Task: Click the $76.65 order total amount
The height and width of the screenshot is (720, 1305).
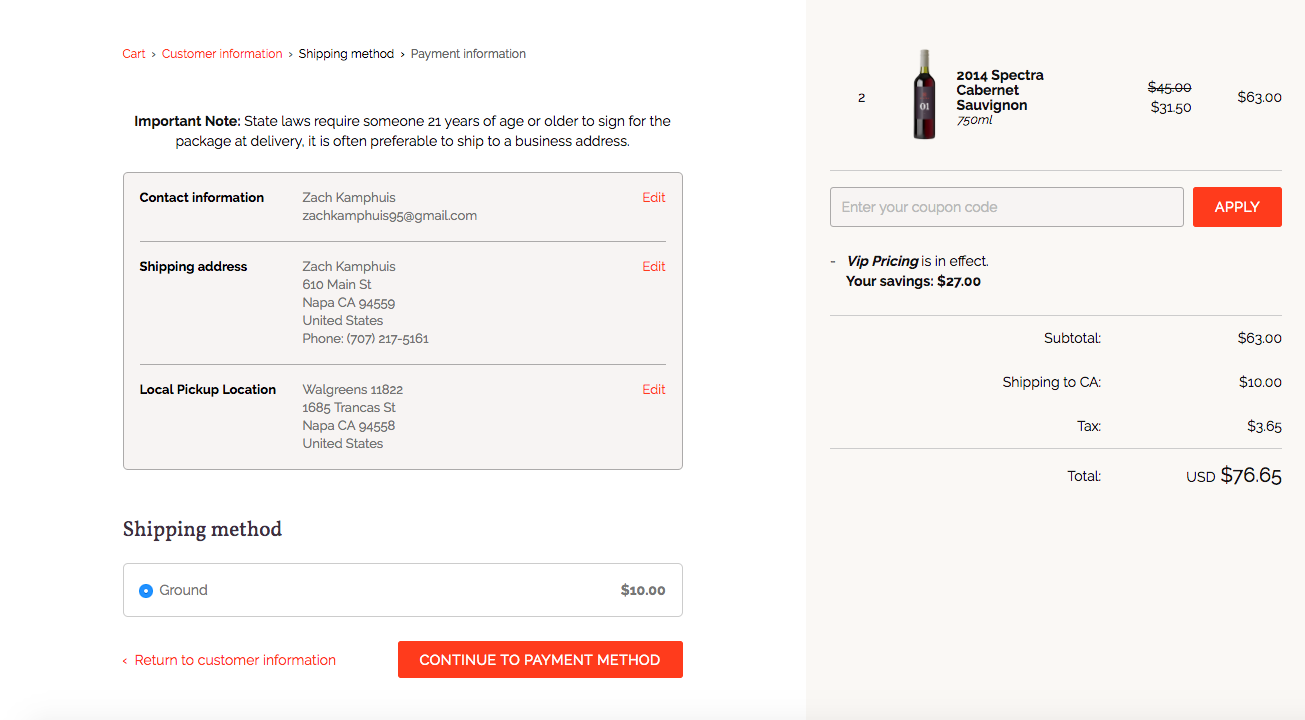Action: pyautogui.click(x=1250, y=476)
